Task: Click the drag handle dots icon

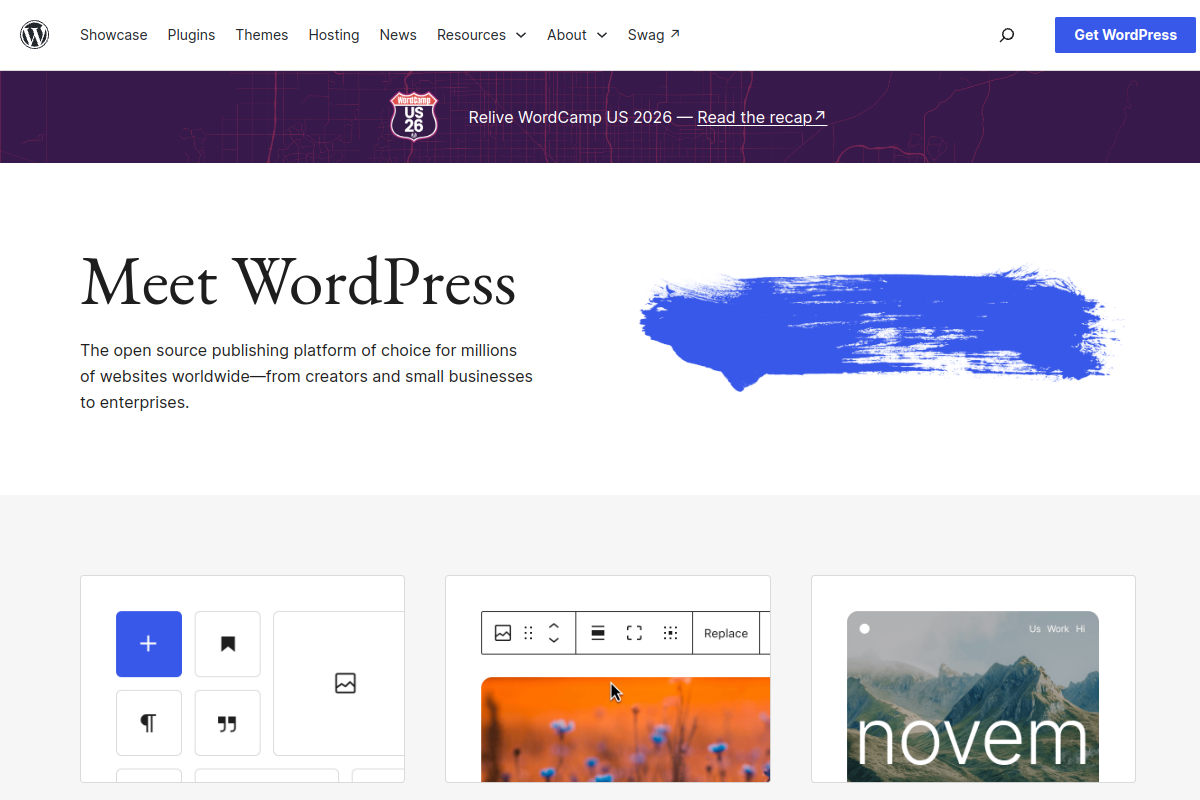Action: coord(528,633)
